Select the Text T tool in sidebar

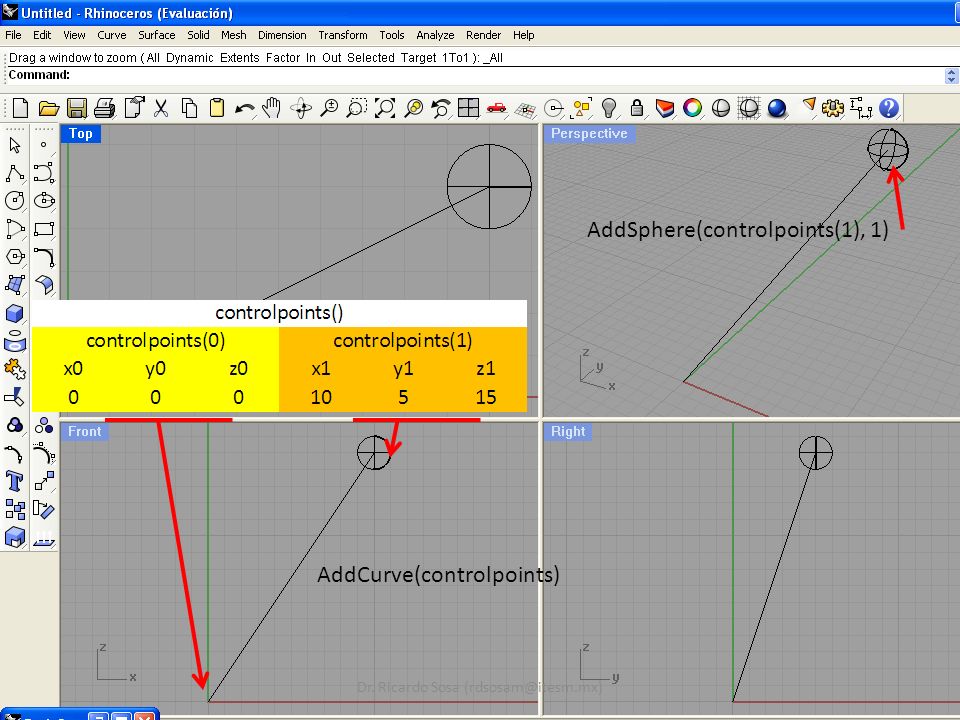[x=15, y=481]
